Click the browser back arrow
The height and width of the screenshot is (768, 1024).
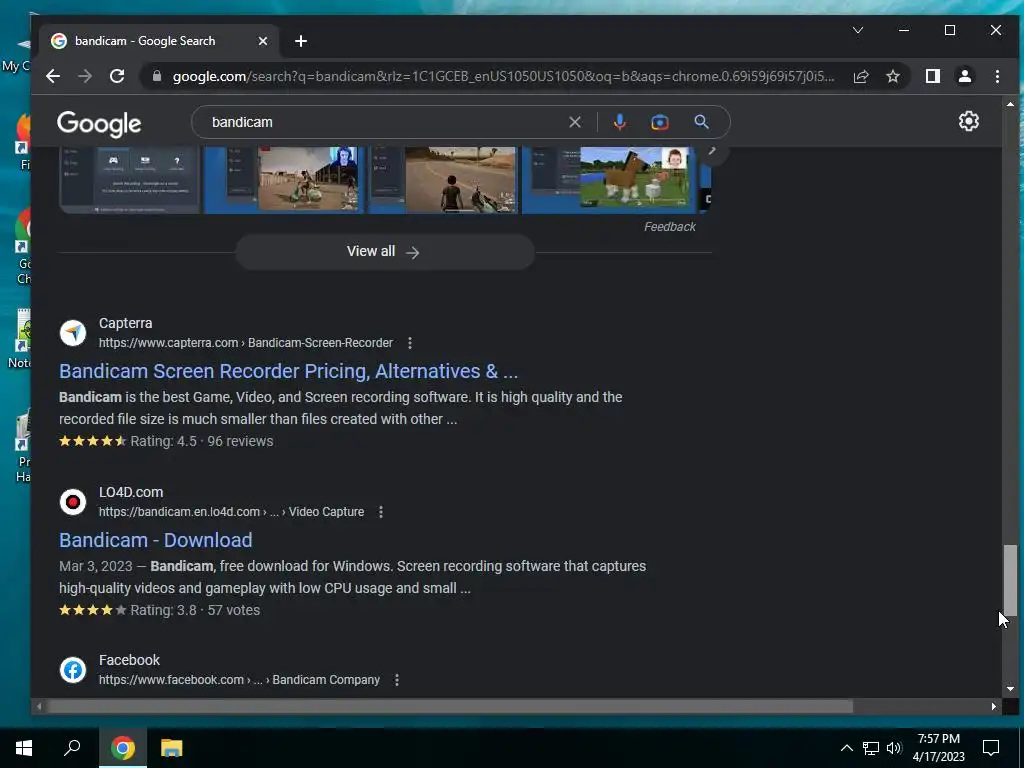pos(53,76)
